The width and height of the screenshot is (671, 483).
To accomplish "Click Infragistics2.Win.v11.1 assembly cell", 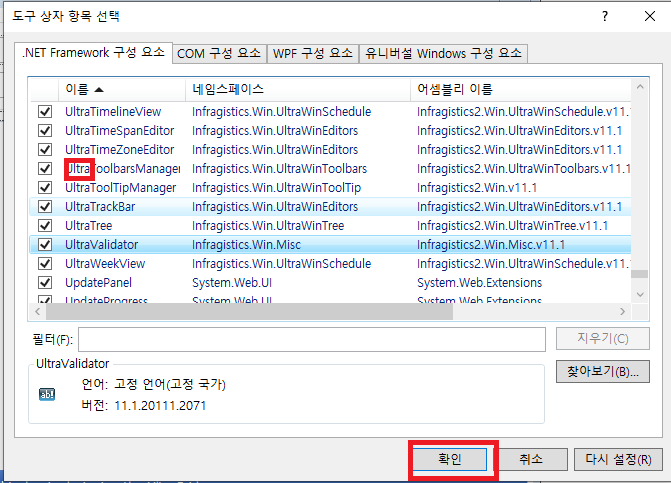I will 477,187.
